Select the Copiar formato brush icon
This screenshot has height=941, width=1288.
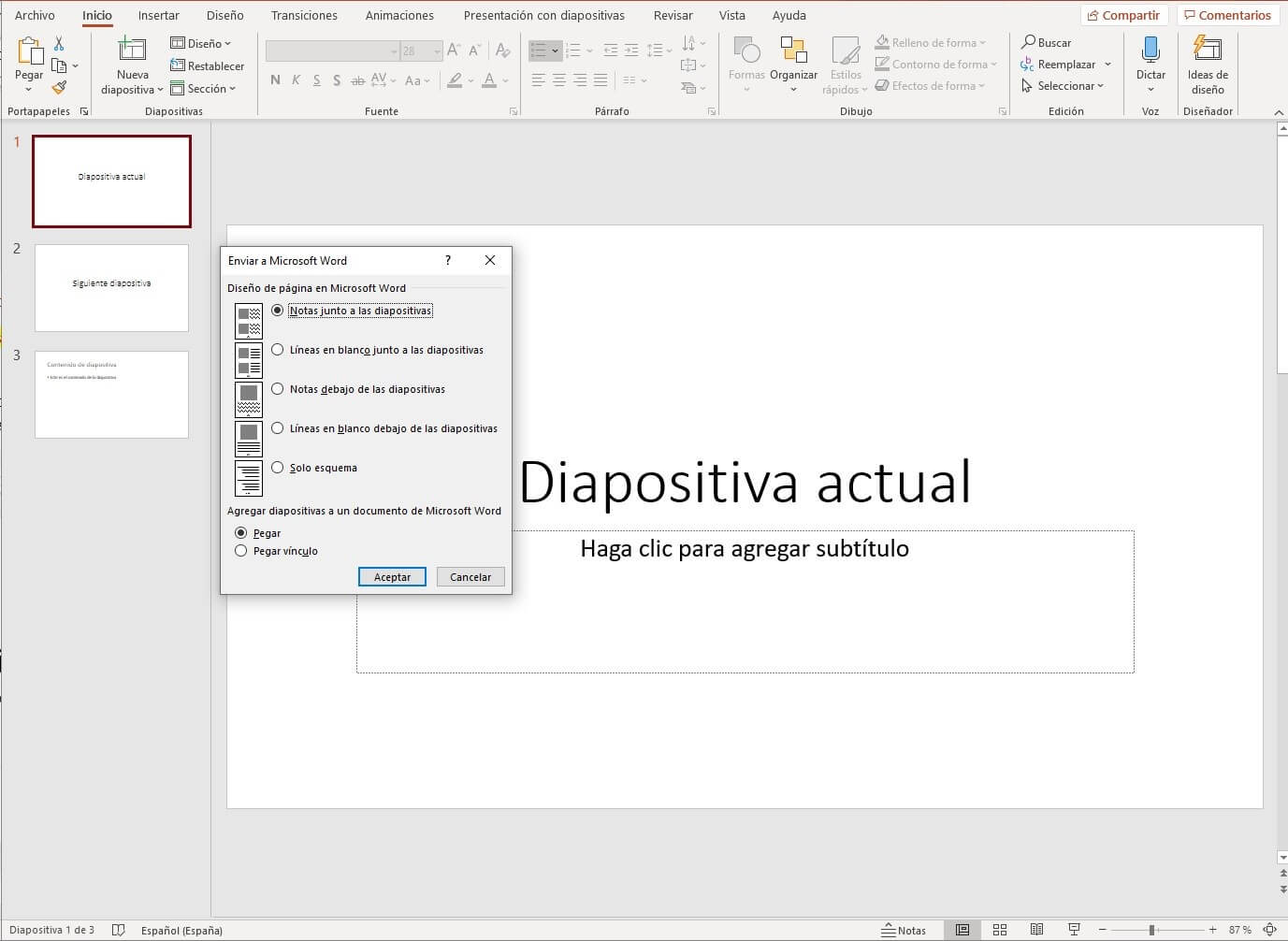tap(59, 87)
